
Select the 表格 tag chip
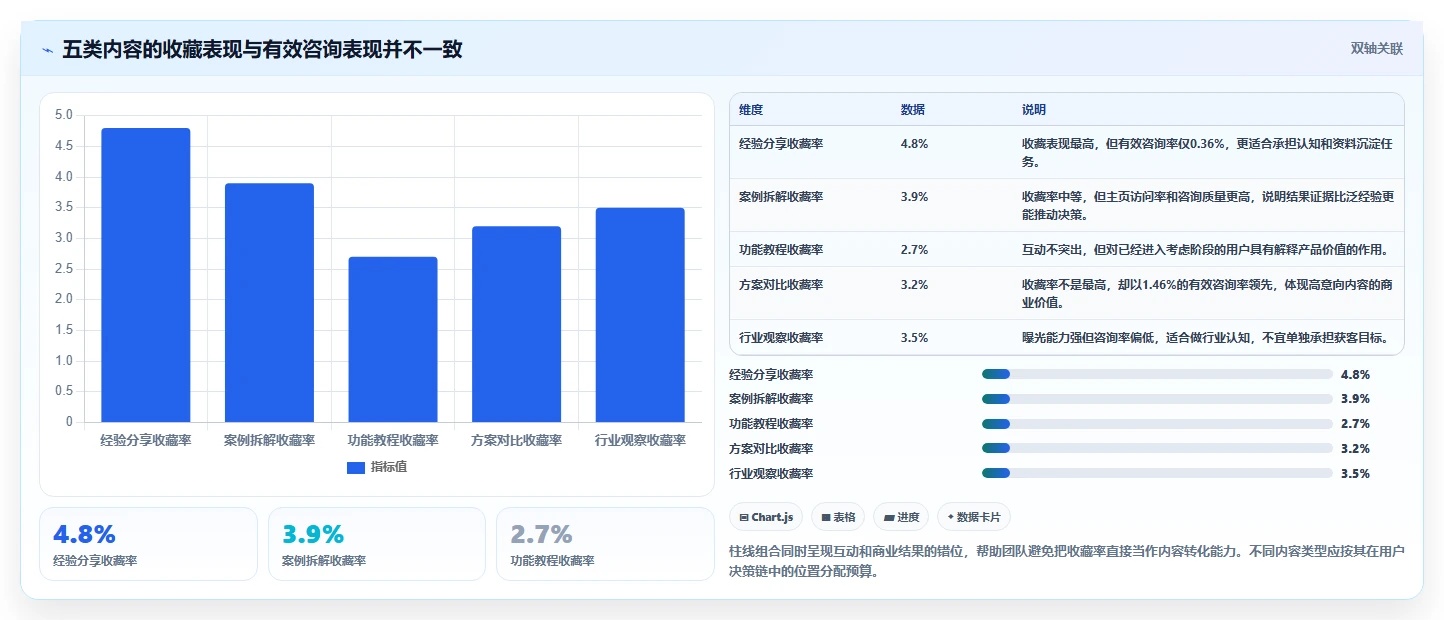pos(838,517)
